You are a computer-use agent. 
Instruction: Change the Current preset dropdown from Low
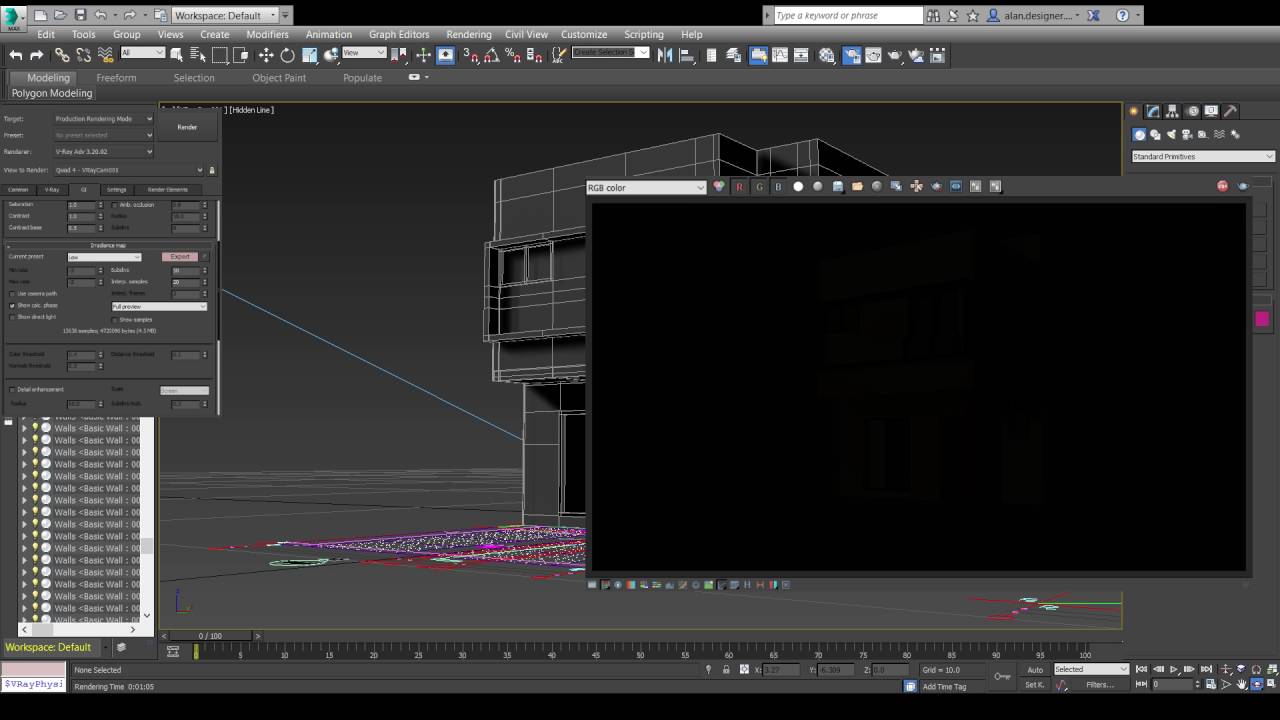coord(104,257)
